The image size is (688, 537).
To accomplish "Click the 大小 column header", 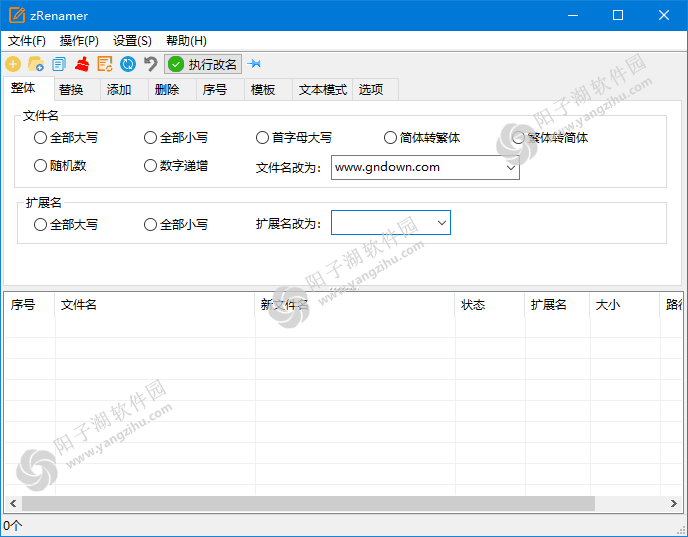I will [625, 304].
